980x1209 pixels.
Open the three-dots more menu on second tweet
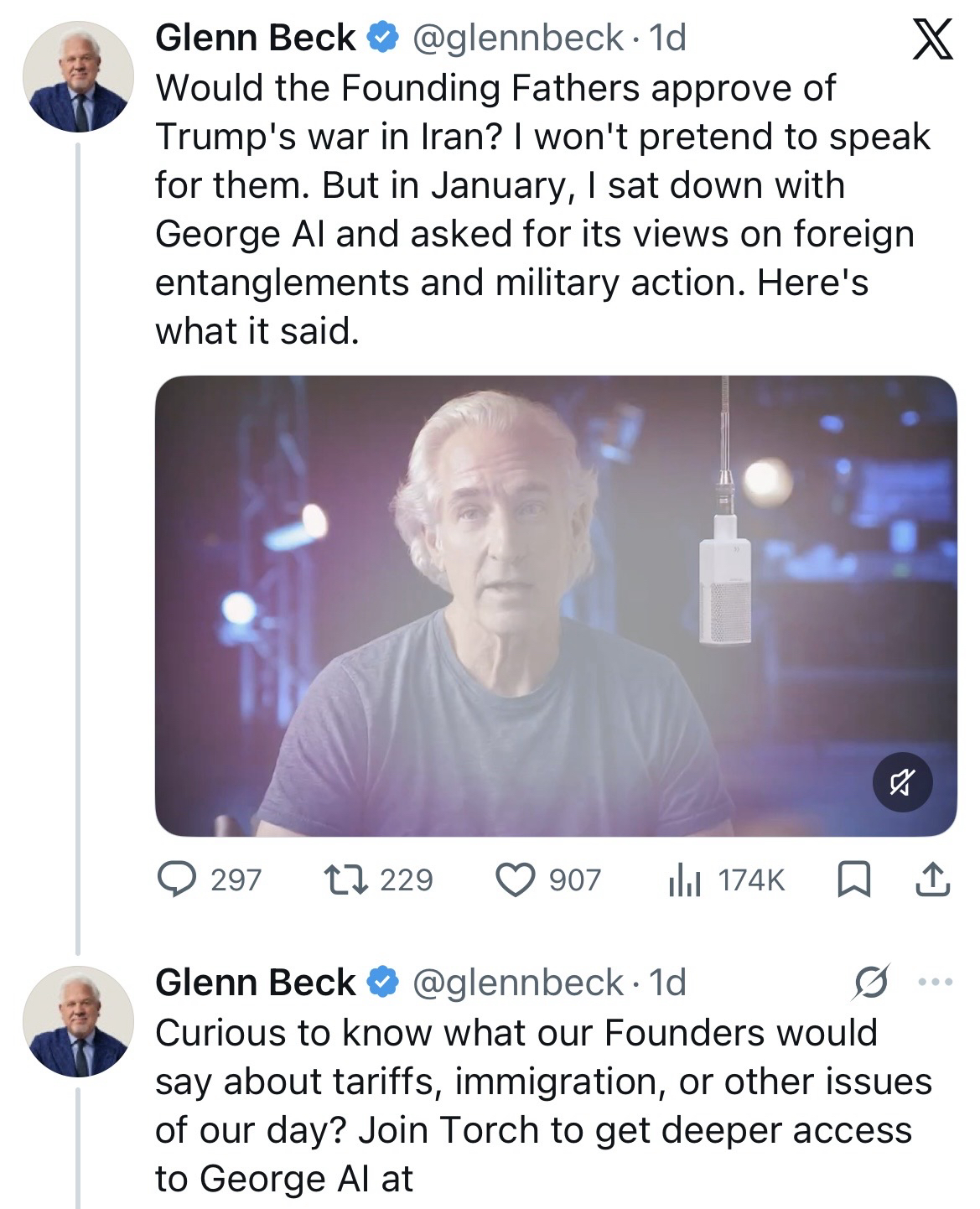coord(936,982)
